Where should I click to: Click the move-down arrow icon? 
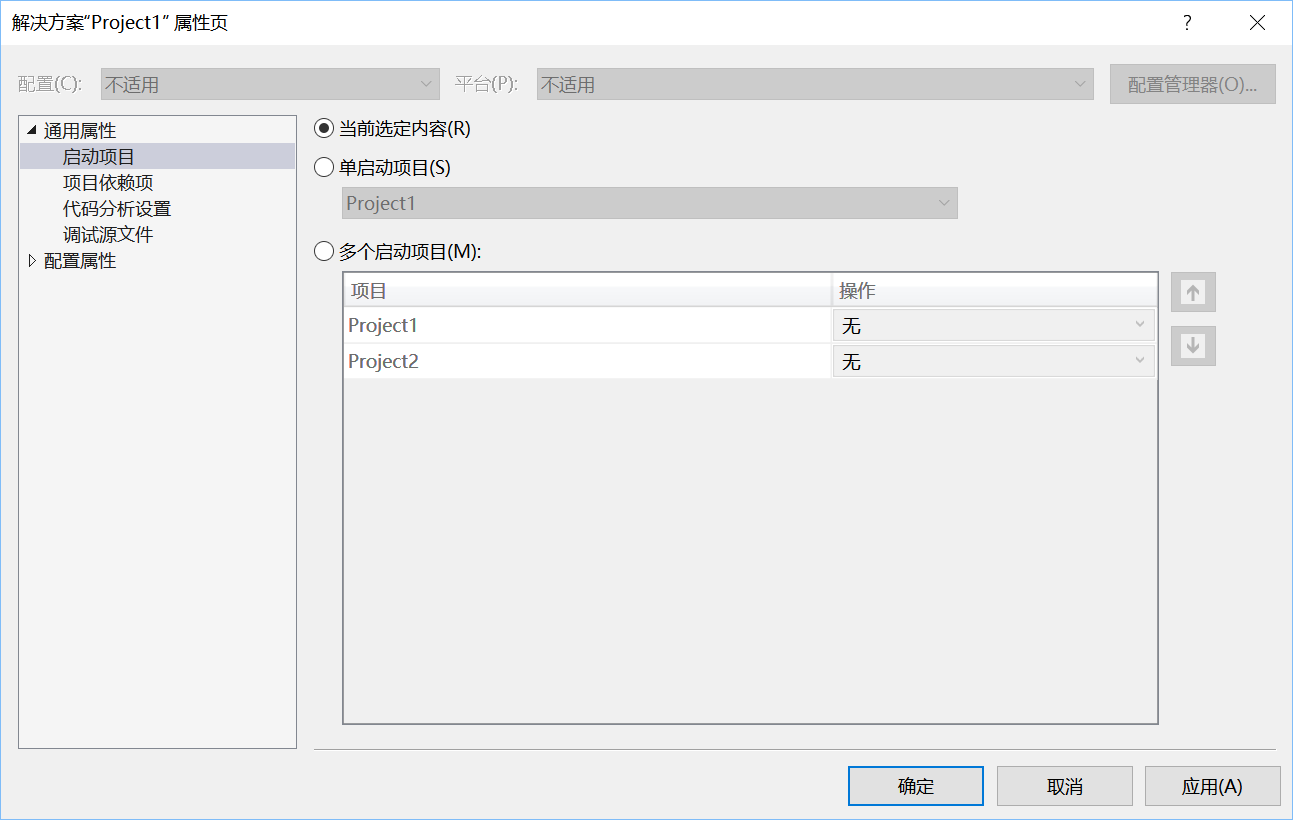[1192, 345]
